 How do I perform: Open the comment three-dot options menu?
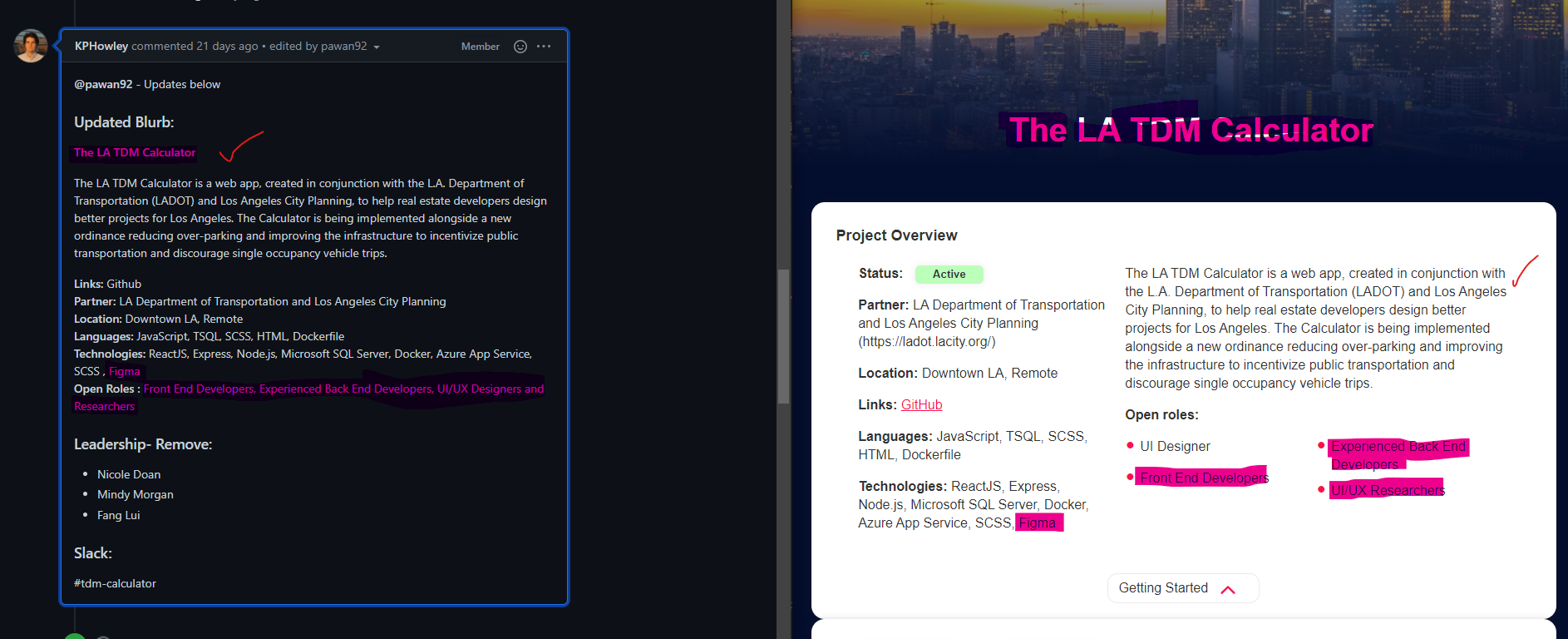pyautogui.click(x=544, y=47)
